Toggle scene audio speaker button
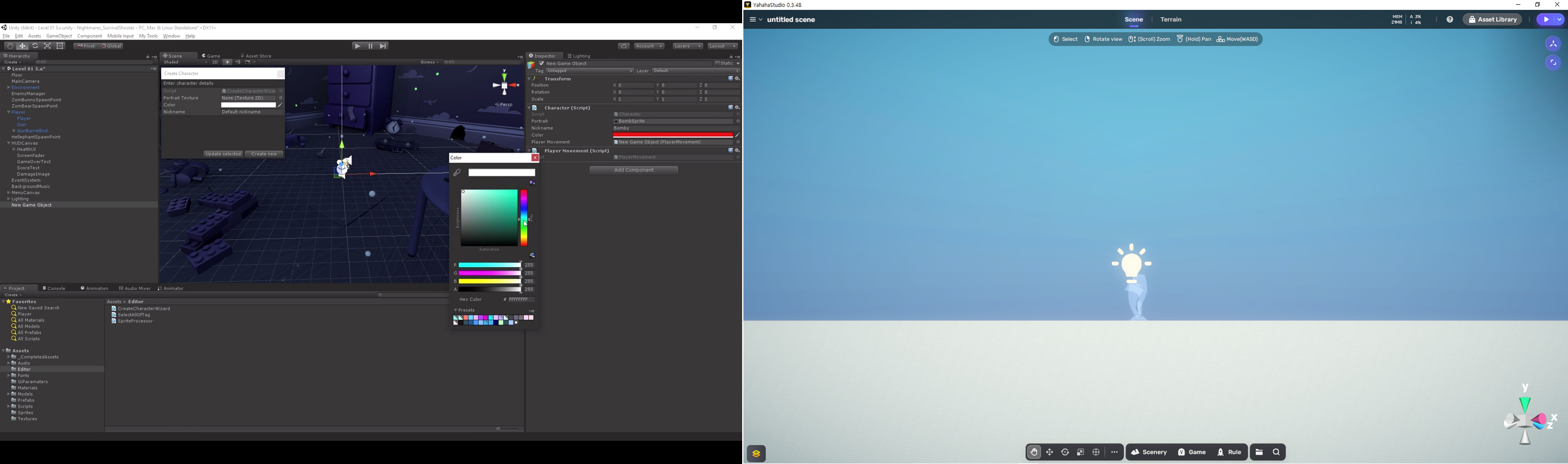Viewport: 1568px width, 464px height. 237,62
